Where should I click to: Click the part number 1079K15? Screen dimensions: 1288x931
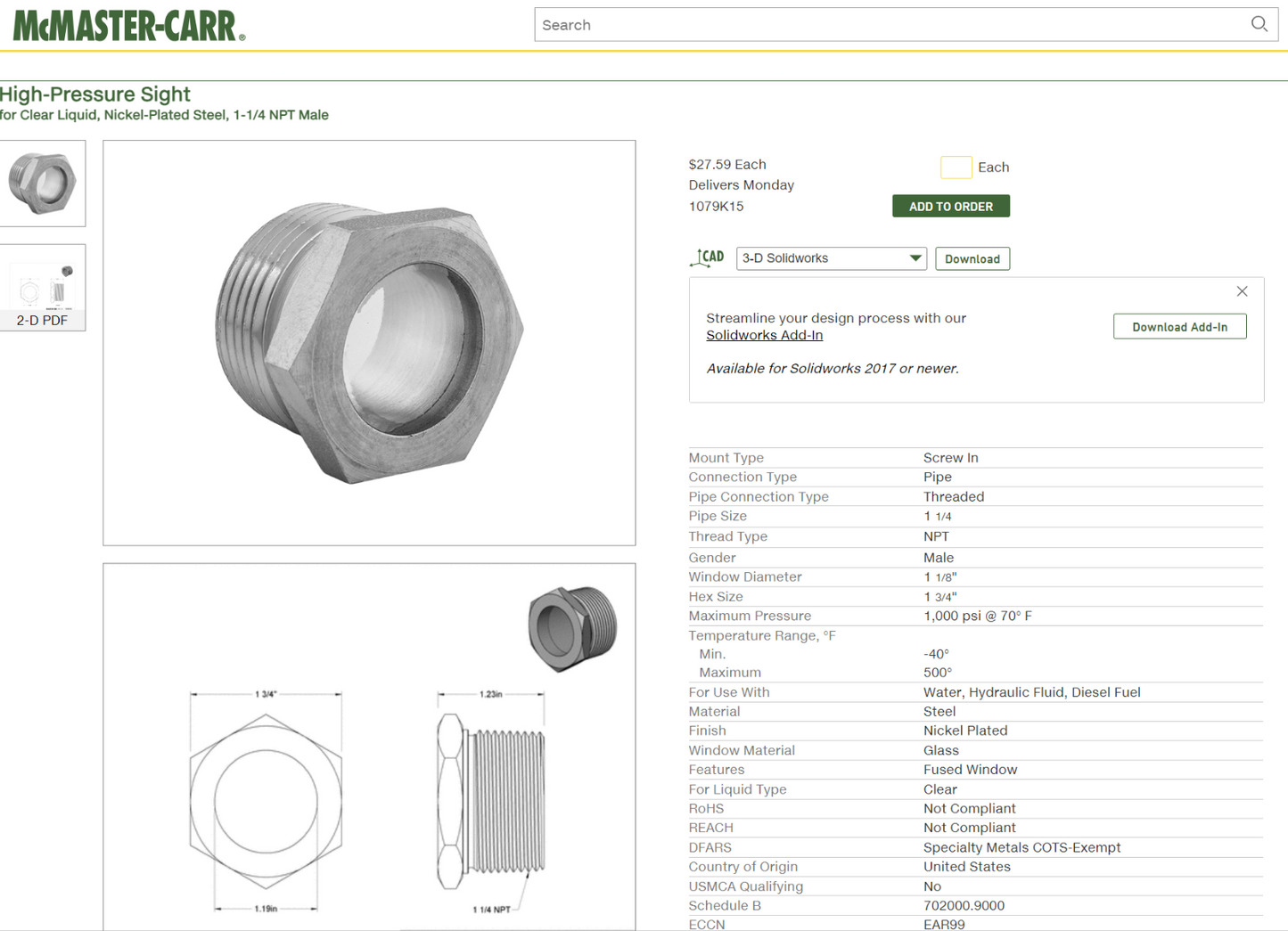click(716, 206)
